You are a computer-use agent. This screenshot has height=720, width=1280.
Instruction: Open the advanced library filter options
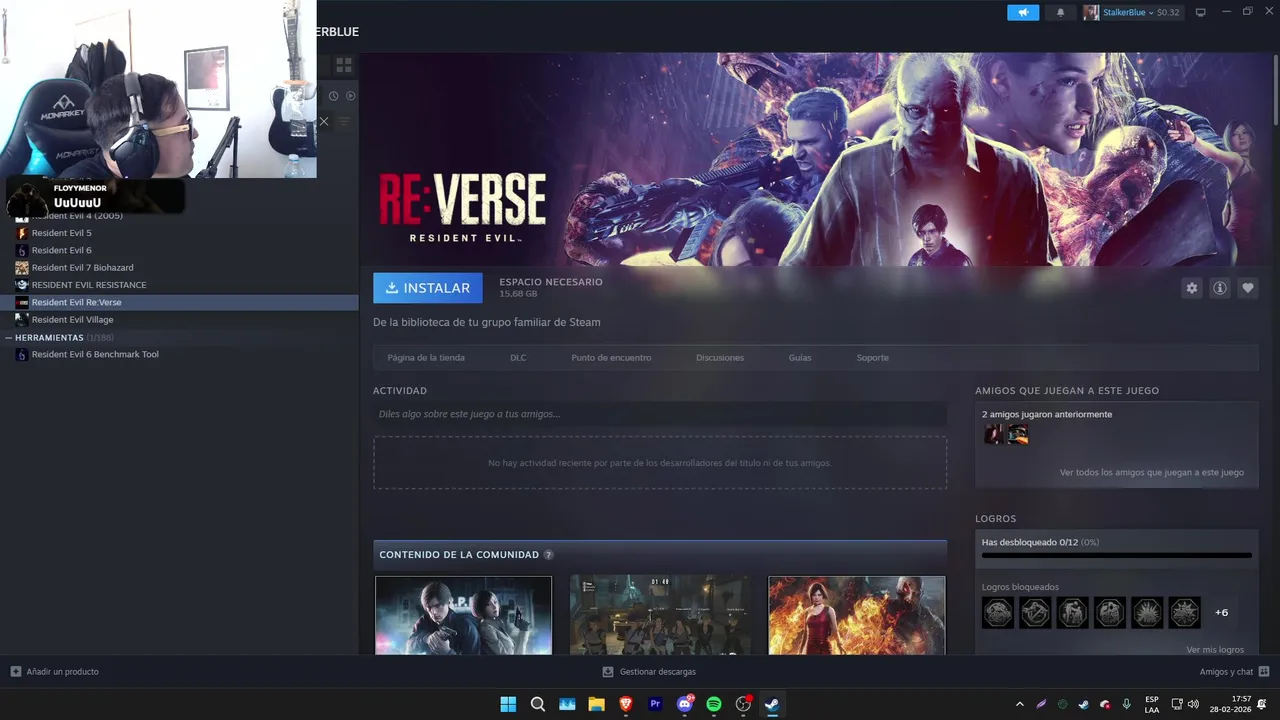344,121
